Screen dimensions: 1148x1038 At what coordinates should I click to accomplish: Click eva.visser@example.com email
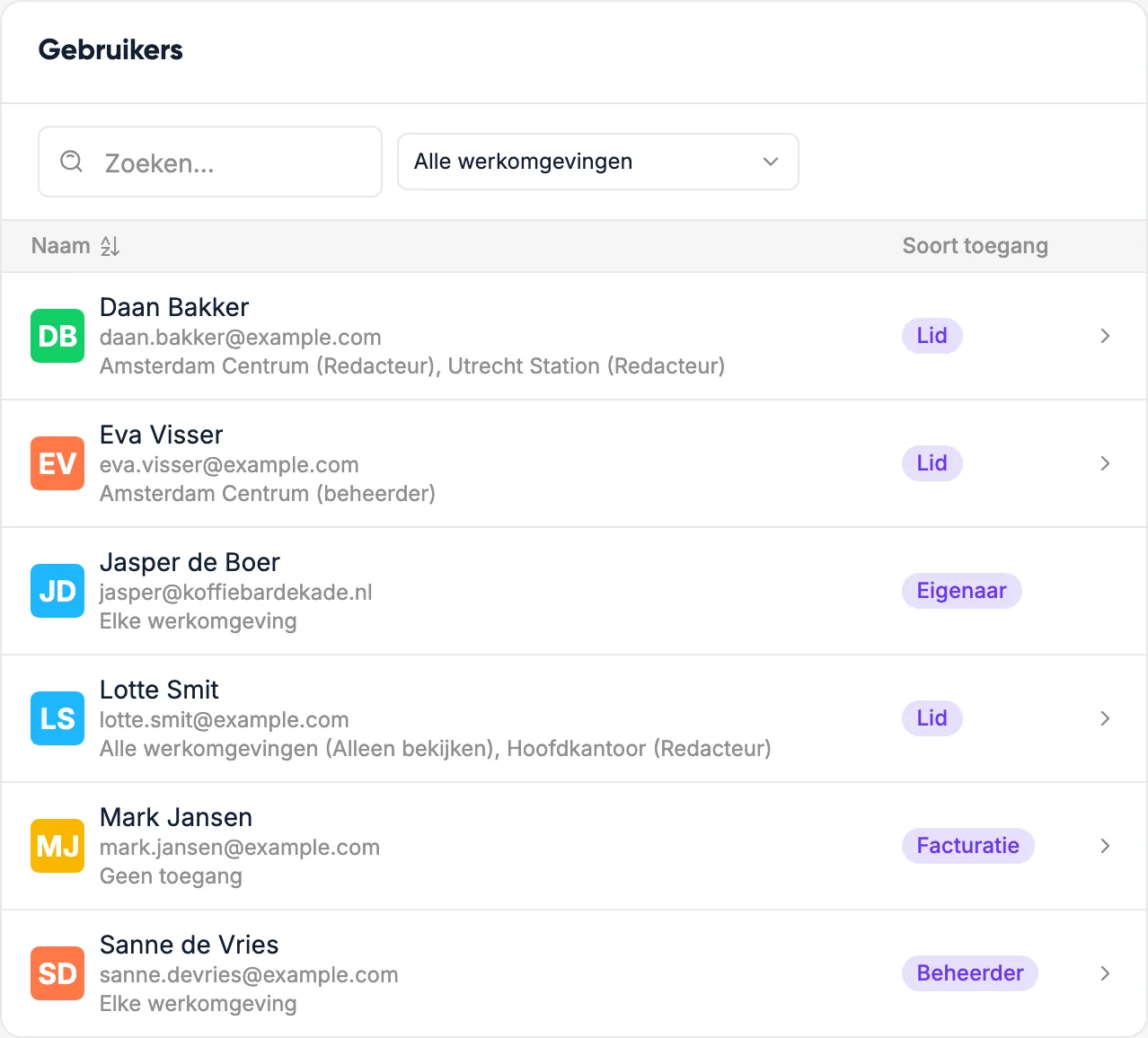229,465
